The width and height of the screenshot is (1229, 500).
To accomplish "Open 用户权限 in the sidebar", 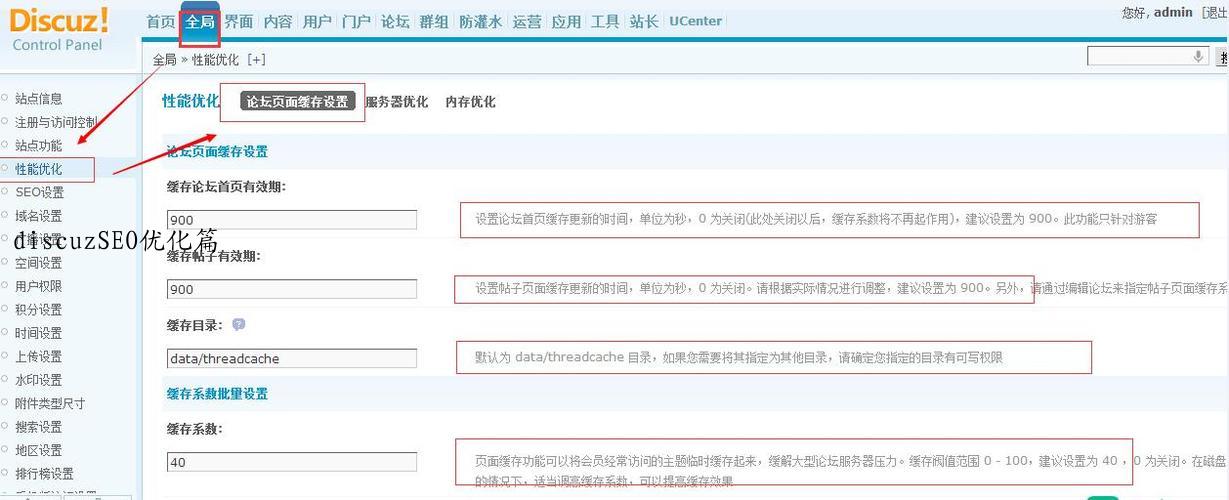I will point(39,286).
